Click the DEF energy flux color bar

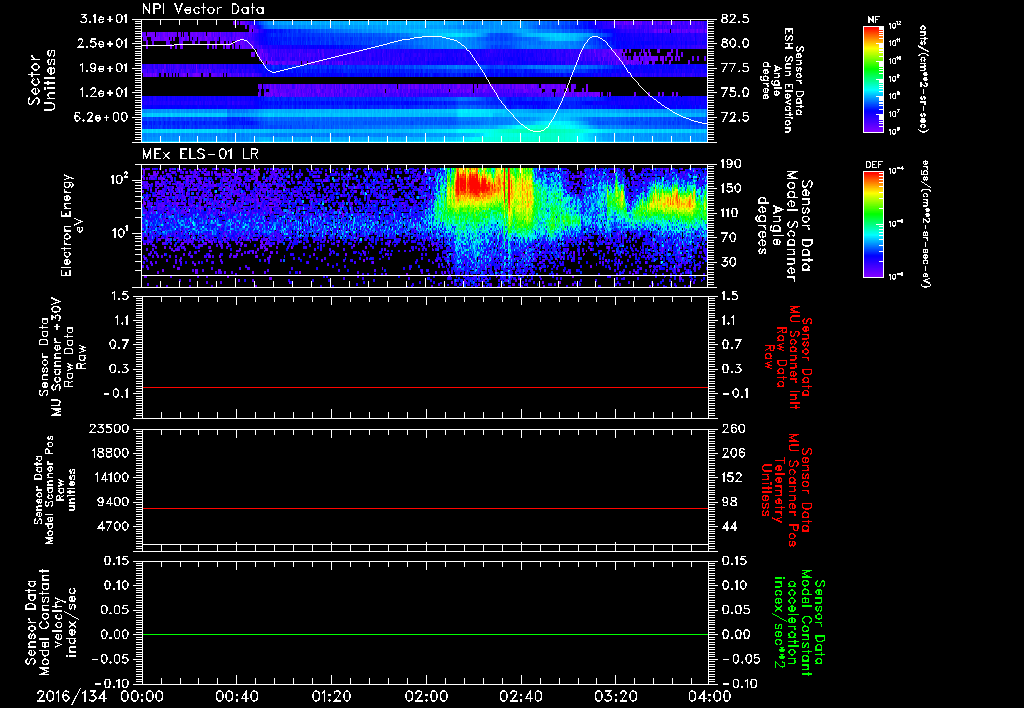tap(873, 224)
